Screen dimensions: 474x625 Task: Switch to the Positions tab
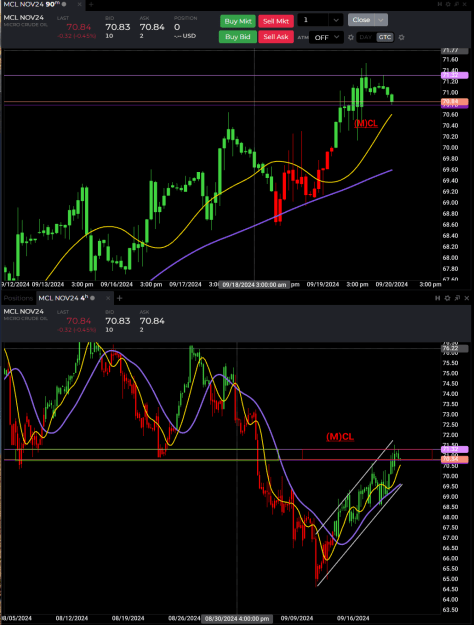pos(18,298)
